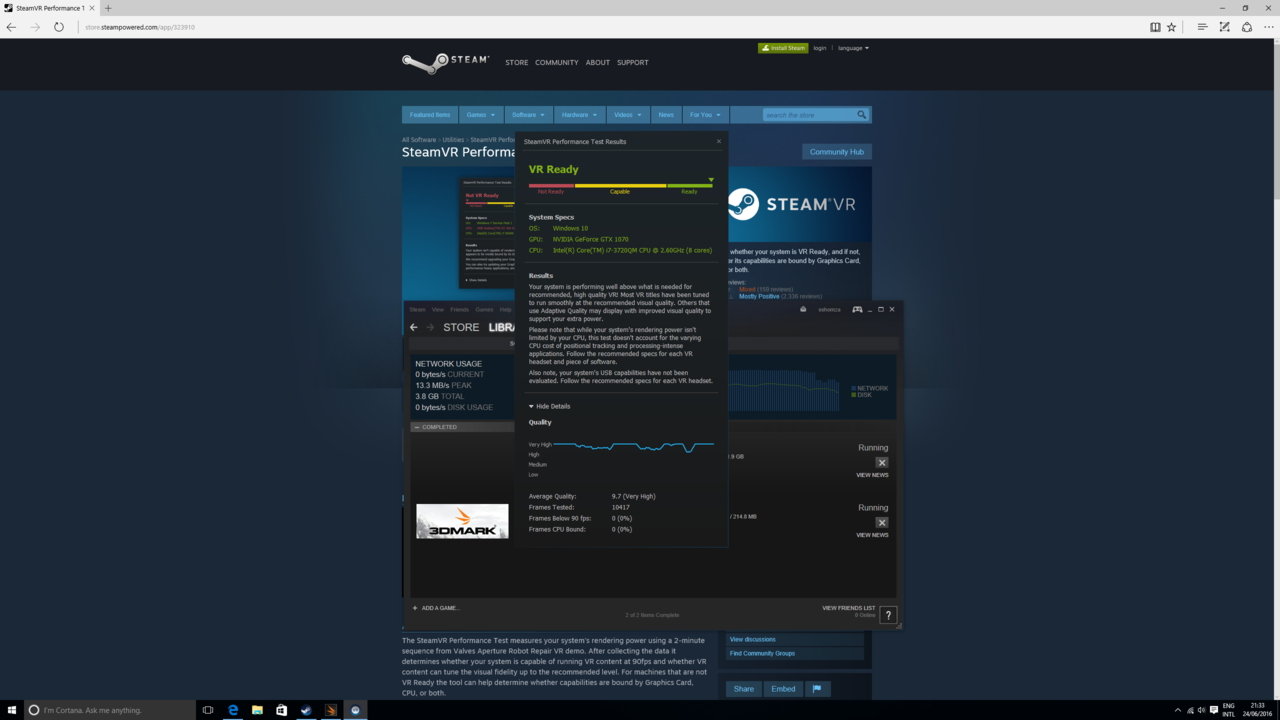Click the browser back arrow
1280x720 pixels.
12,27
